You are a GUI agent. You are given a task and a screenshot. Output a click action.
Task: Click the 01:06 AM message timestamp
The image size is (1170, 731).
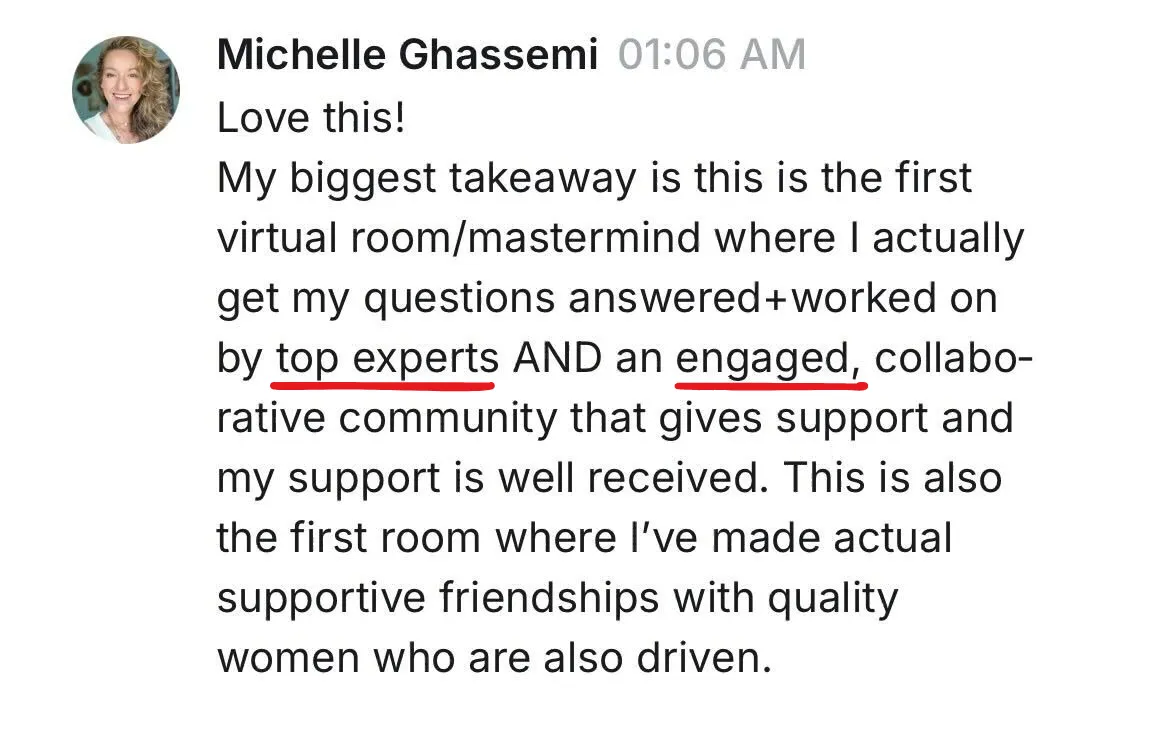(x=712, y=55)
